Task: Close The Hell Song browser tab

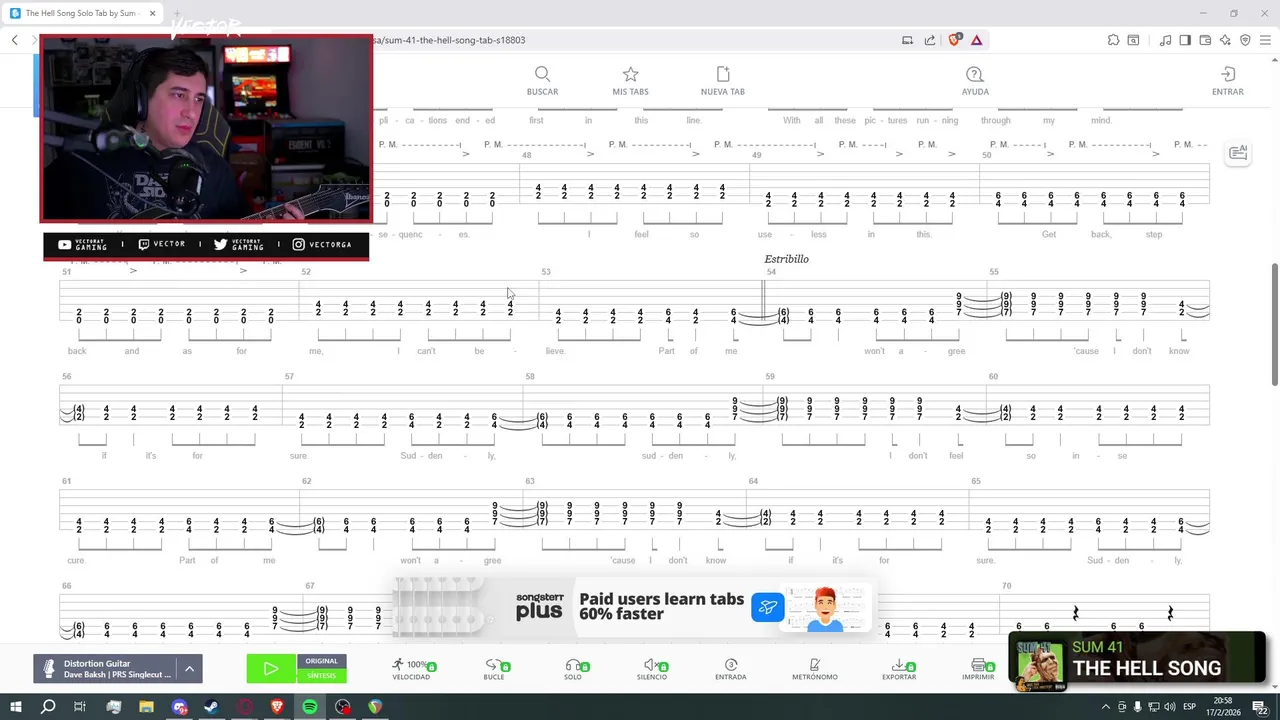Action: (153, 13)
